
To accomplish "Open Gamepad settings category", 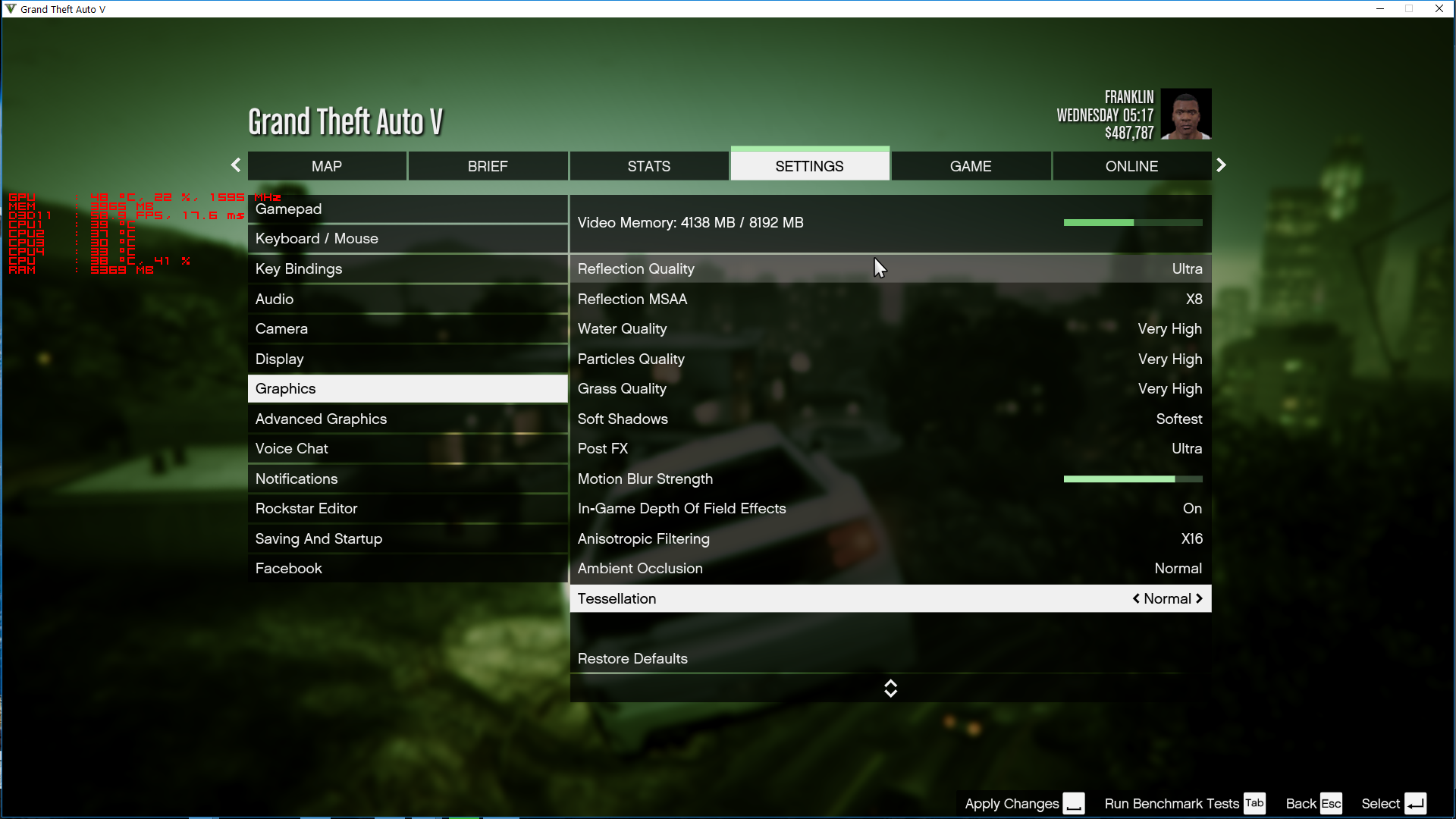I will click(x=408, y=209).
